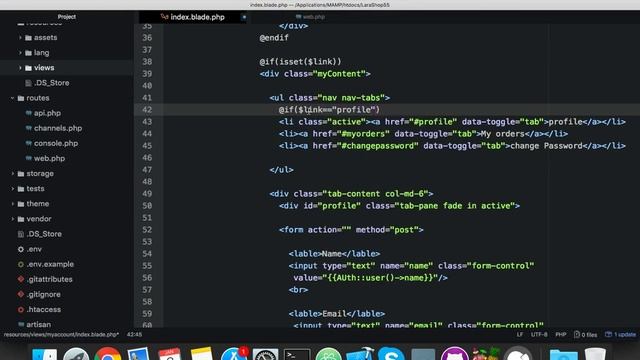Click the modified dot on index.blade.php tab

[244, 17]
